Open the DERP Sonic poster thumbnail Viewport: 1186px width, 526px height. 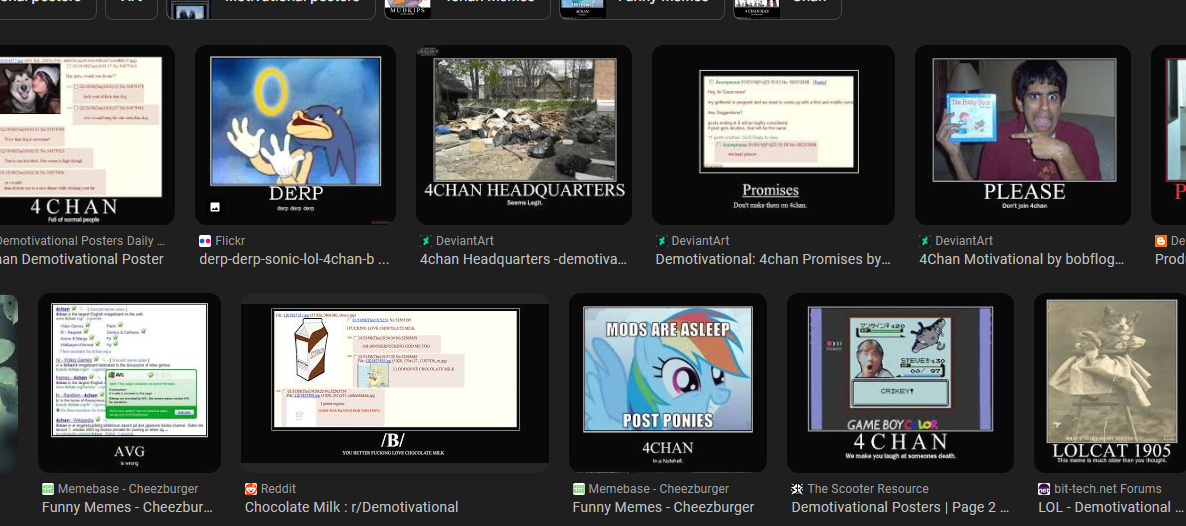[296, 135]
